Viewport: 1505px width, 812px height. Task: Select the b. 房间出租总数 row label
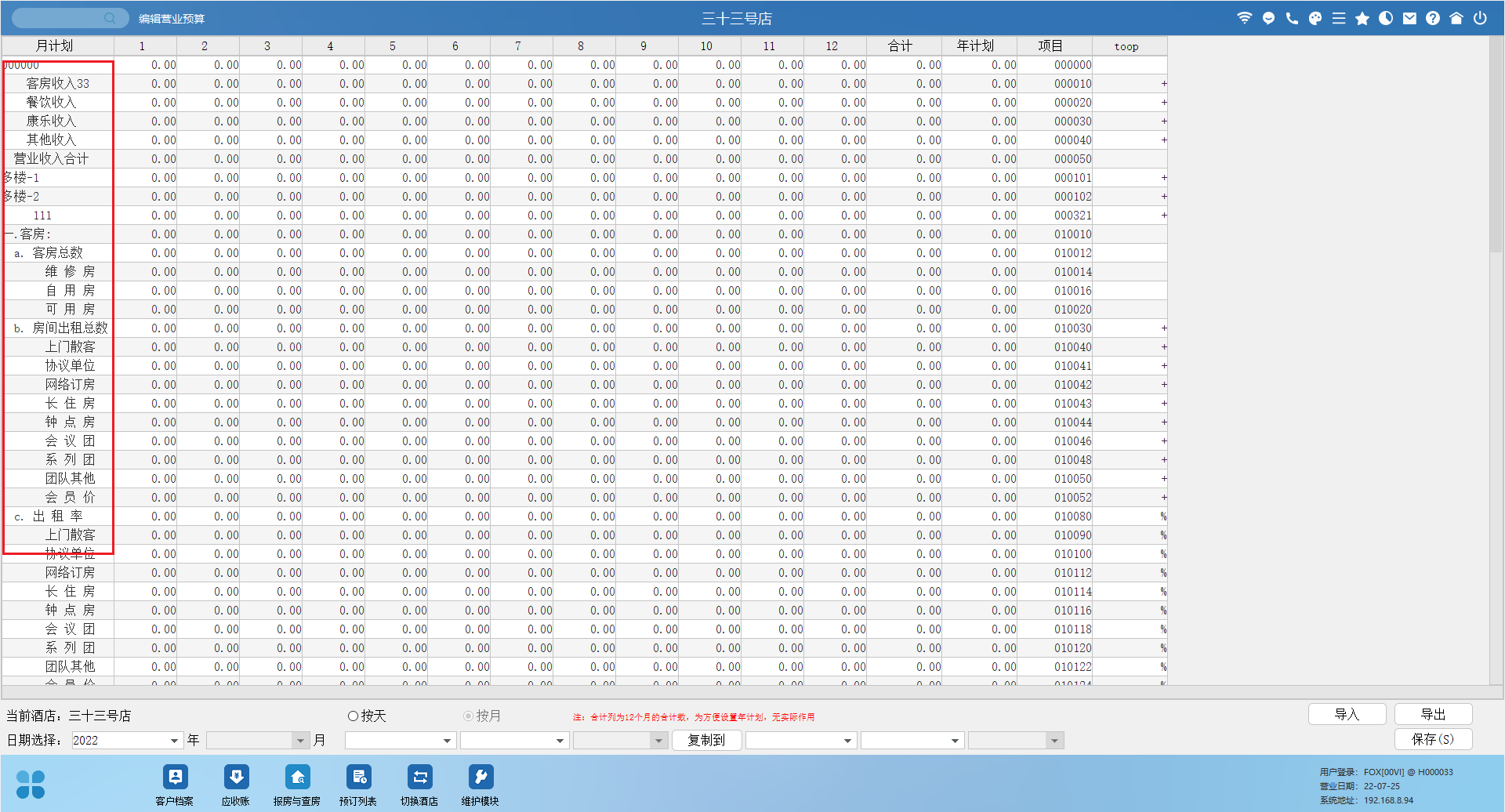coord(60,328)
